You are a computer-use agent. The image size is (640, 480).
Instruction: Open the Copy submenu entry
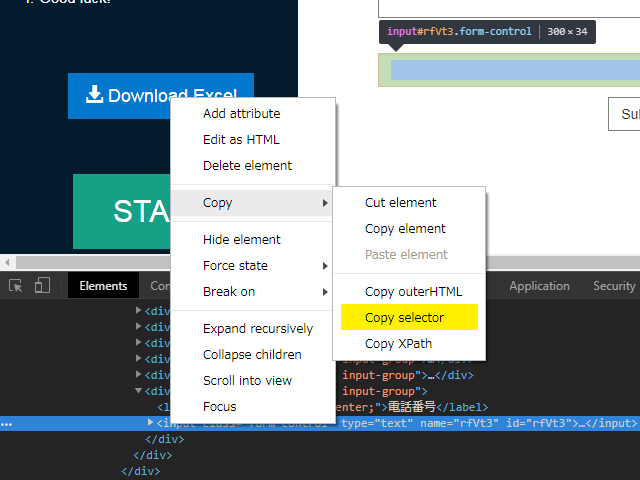[x=252, y=203]
